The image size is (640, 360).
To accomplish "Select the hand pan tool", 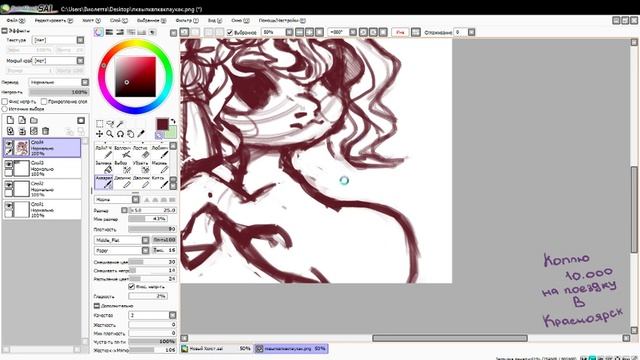I will 130,133.
